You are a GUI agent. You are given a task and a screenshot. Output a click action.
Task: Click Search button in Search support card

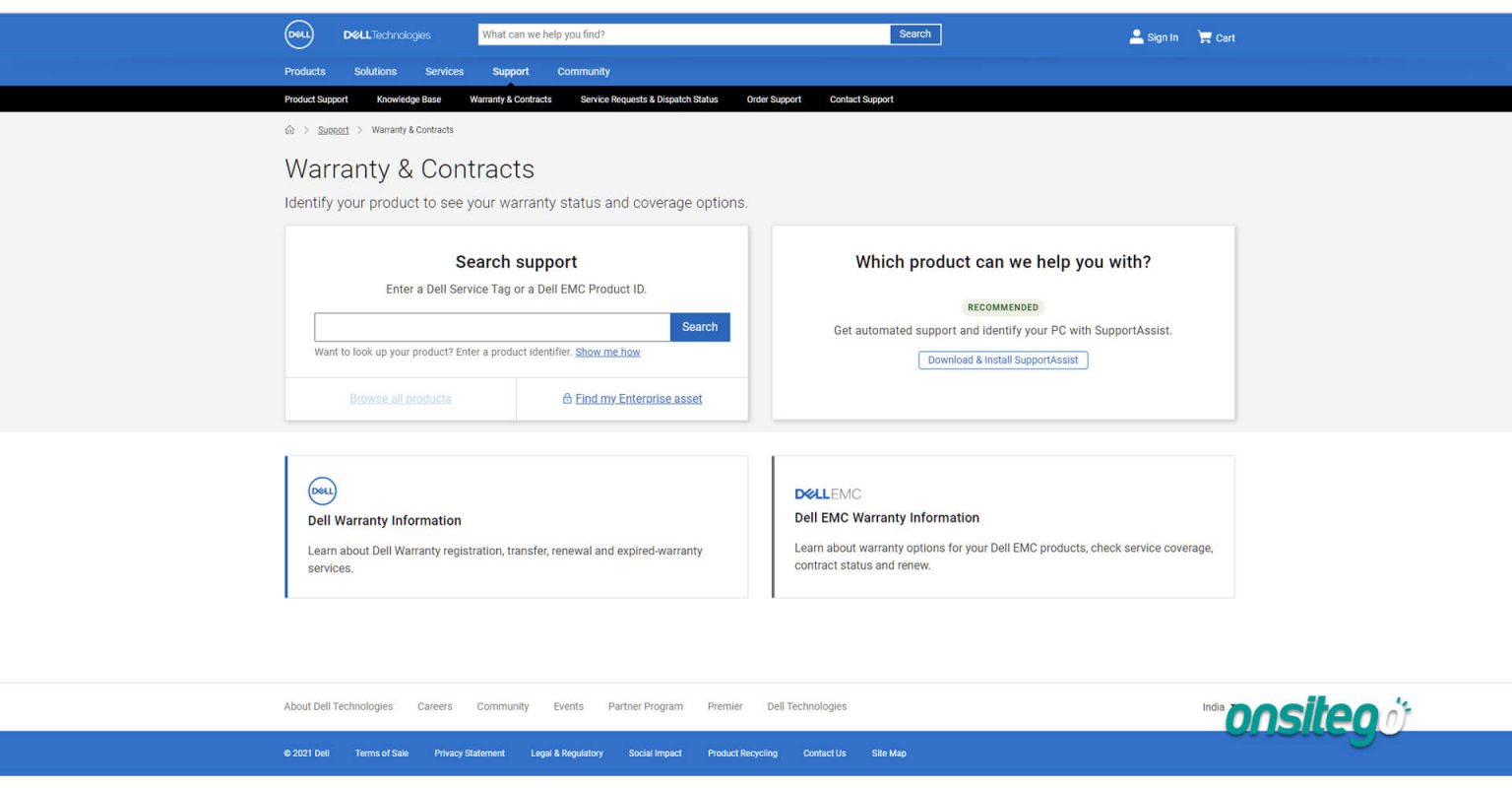700,327
